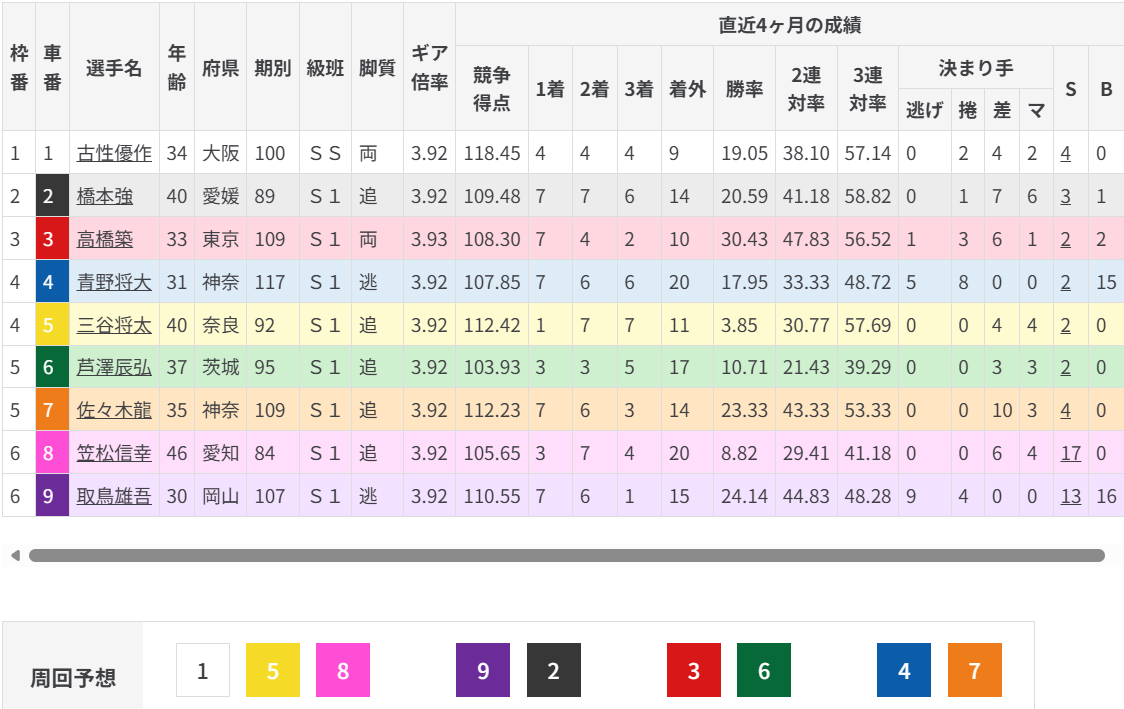Click yellow number 5 badge in 周回予想 lineup

click(x=273, y=670)
